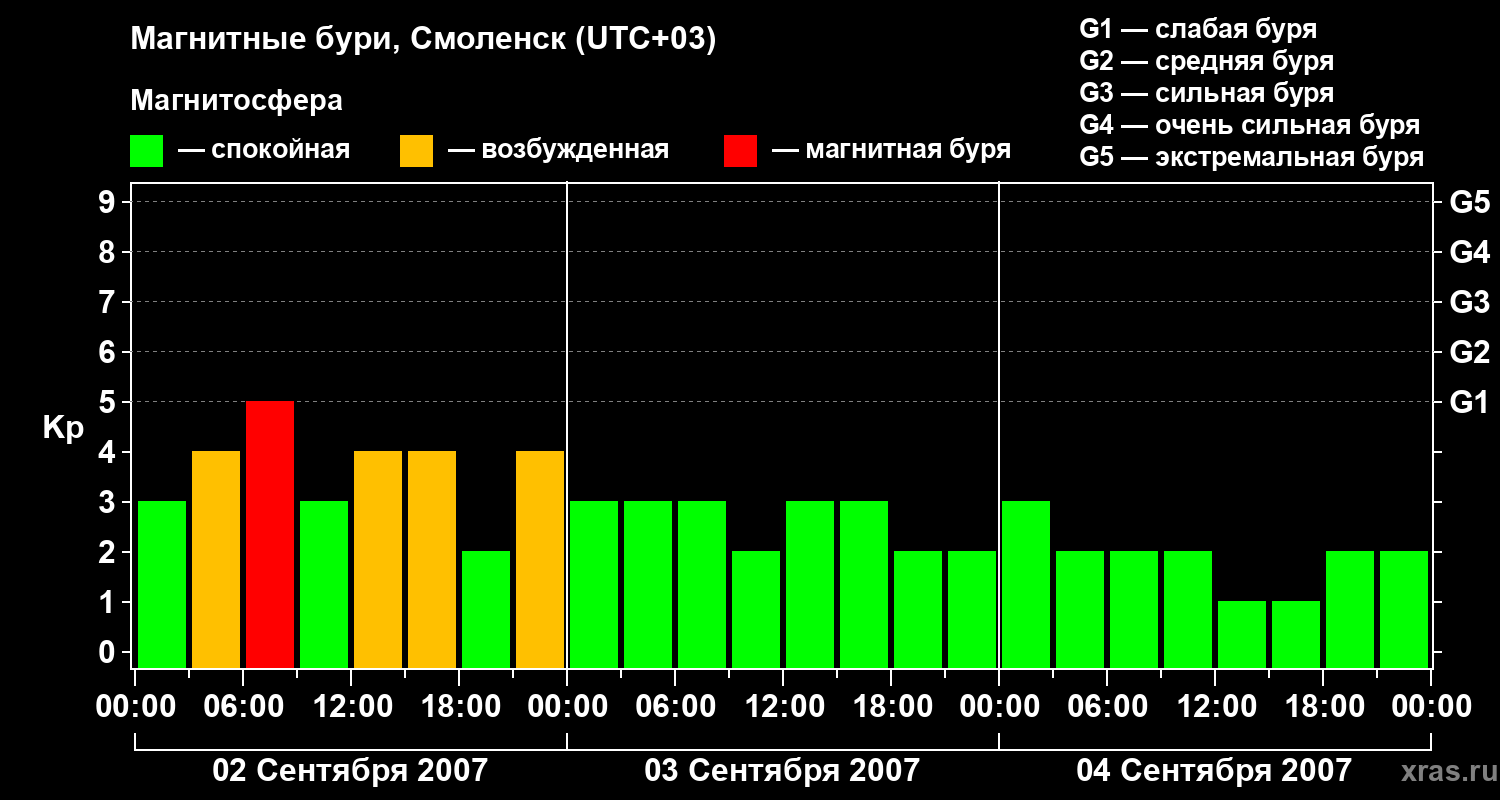Select the orange 21:00–00:00 bar on 02 September
1500x800 pixels.
pyautogui.click(x=540, y=560)
